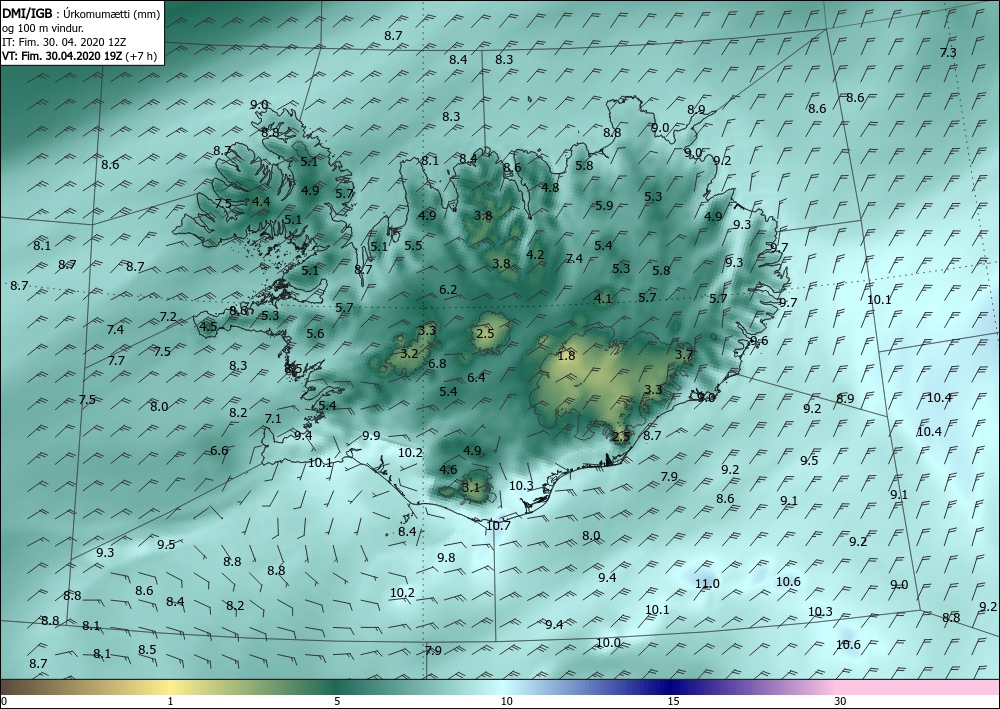The height and width of the screenshot is (709, 1000).
Task: Click the 1 label on the color scale
Action: tap(170, 701)
